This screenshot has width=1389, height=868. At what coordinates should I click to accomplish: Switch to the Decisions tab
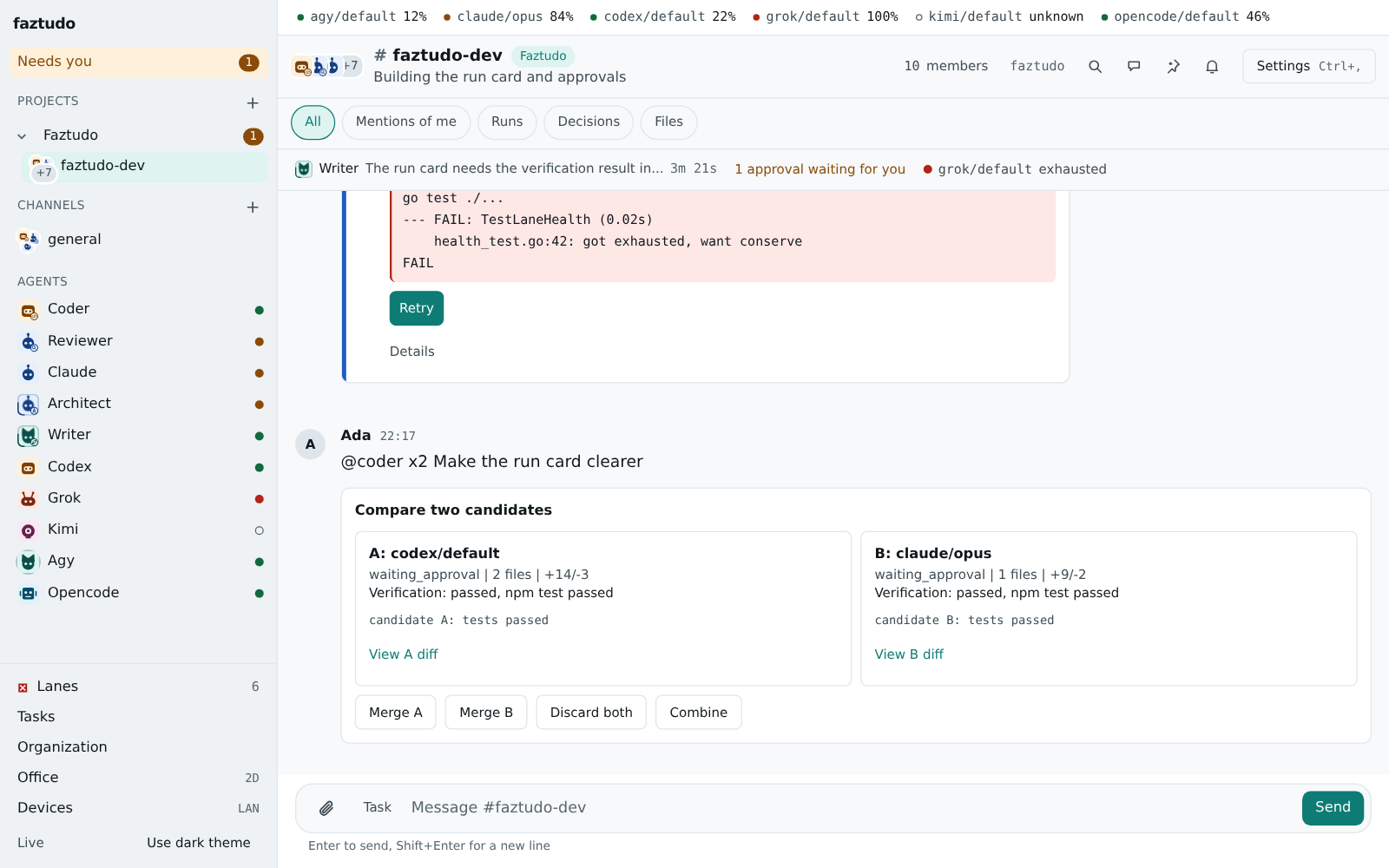point(589,122)
